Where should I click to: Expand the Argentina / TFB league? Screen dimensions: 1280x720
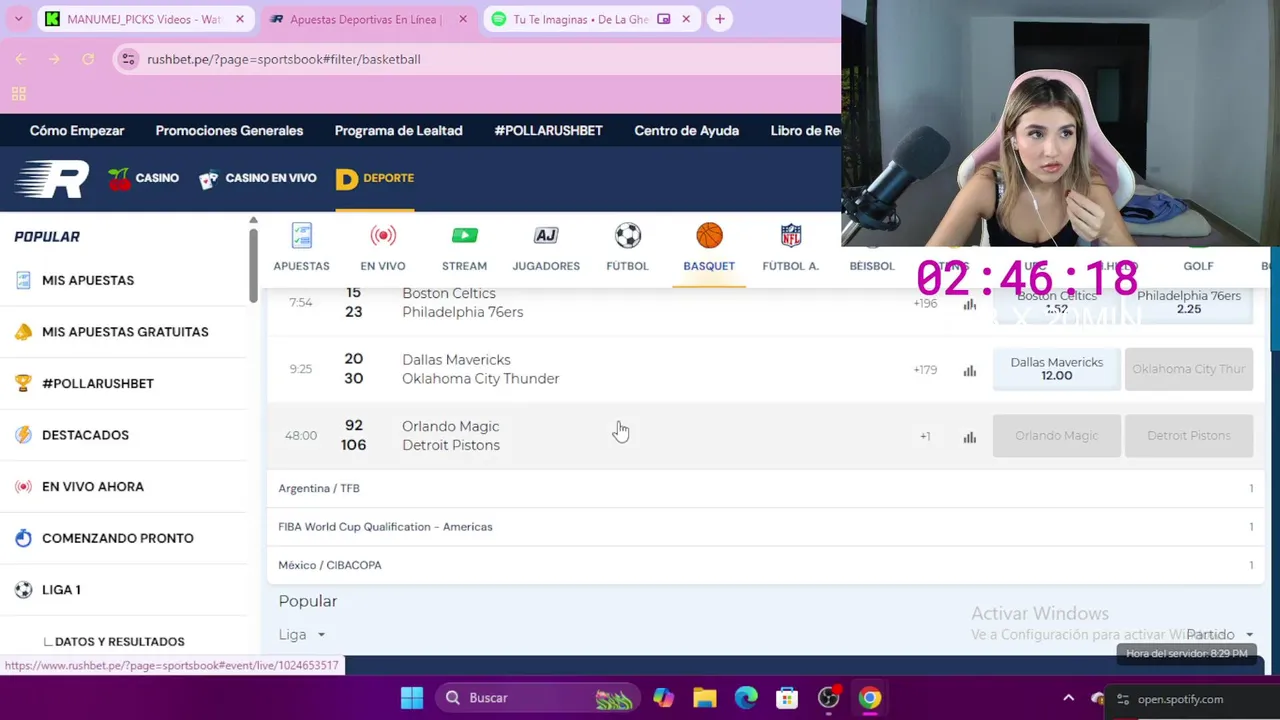(x=765, y=488)
